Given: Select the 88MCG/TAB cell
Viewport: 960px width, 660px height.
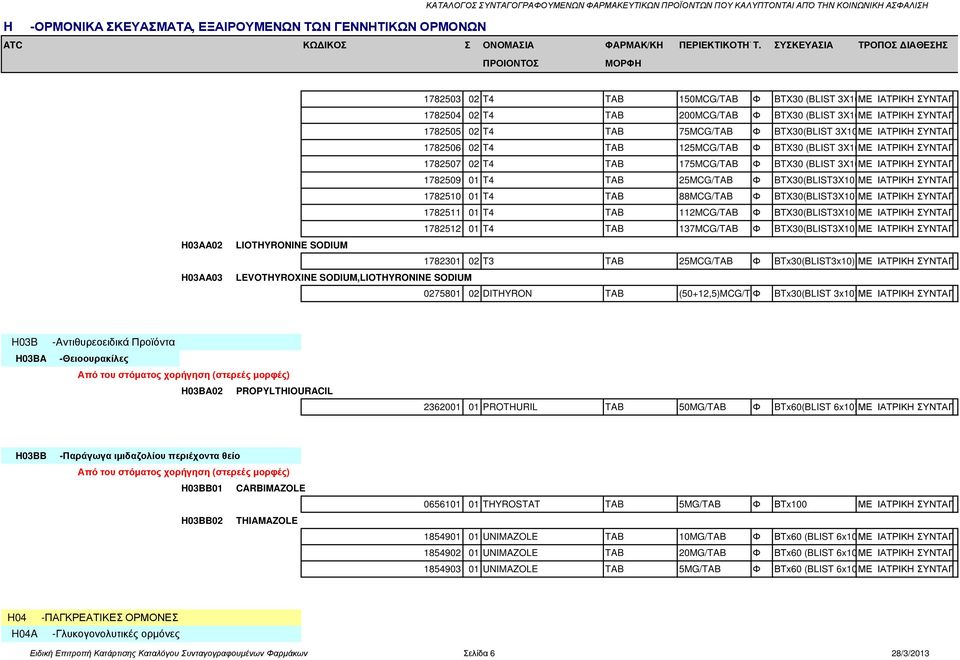Looking at the screenshot, I should coord(714,197).
